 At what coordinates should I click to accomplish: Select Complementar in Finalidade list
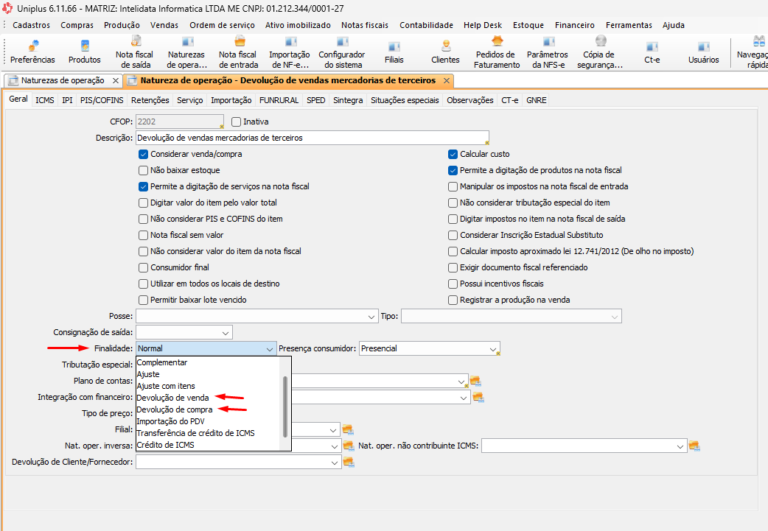(162, 362)
